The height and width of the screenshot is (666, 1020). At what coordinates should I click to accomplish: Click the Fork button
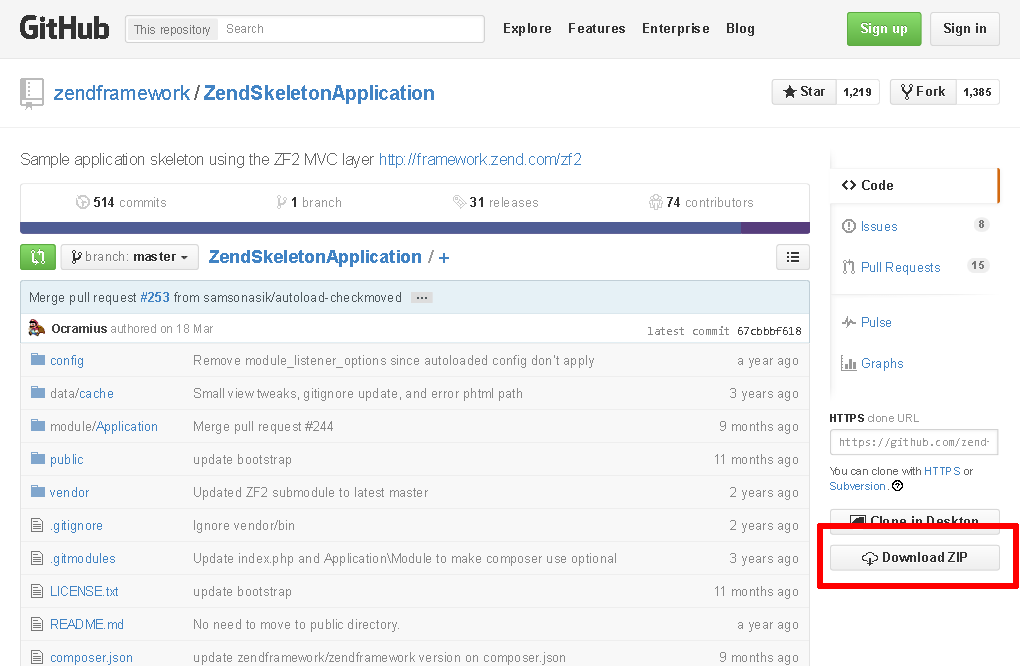pyautogui.click(x=922, y=91)
